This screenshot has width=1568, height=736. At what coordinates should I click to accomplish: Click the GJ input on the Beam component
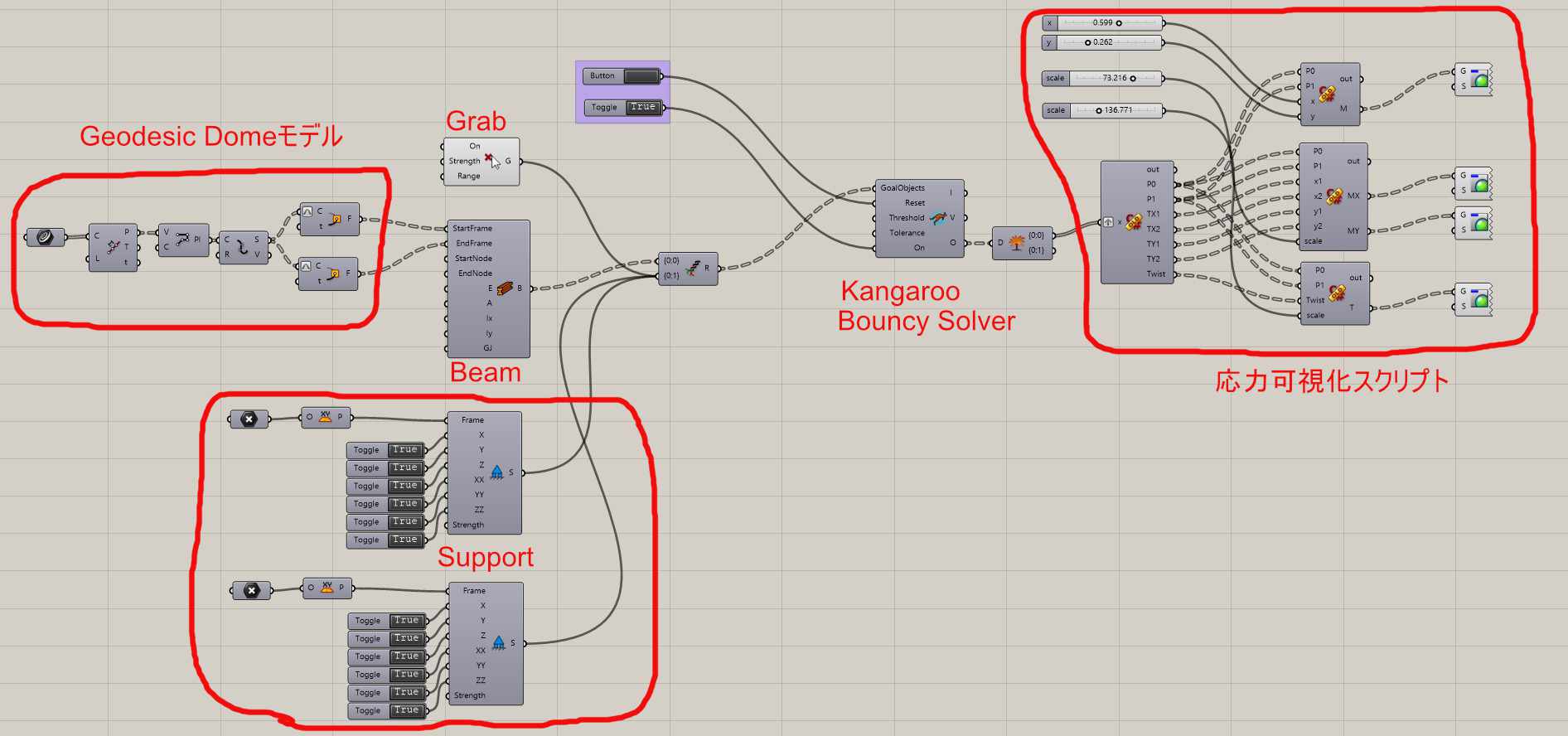pos(488,348)
